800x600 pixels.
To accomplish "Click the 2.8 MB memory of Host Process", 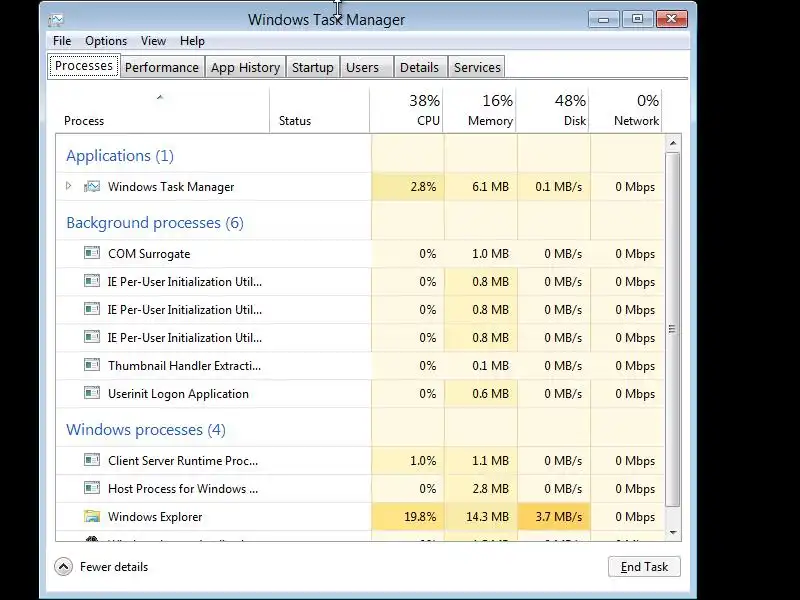I will pos(490,489).
